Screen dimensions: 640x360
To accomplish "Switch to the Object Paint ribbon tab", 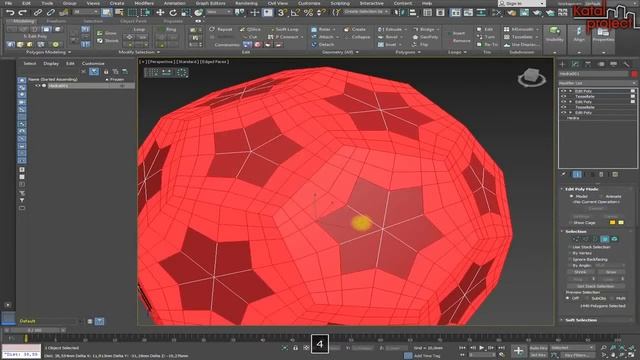I will [x=133, y=21].
